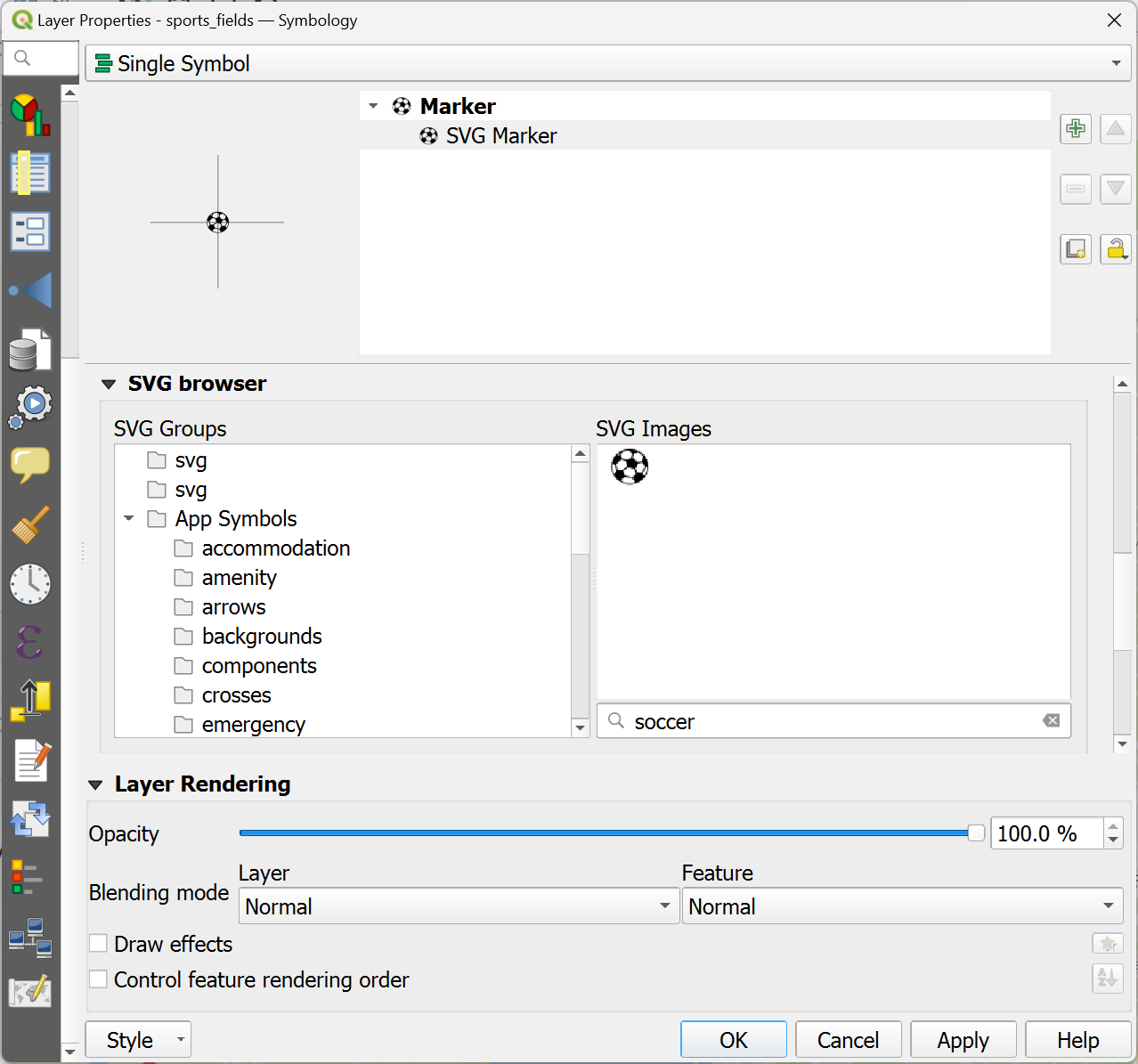
Task: Enable Control feature rendering order checkbox
Action: [x=99, y=979]
